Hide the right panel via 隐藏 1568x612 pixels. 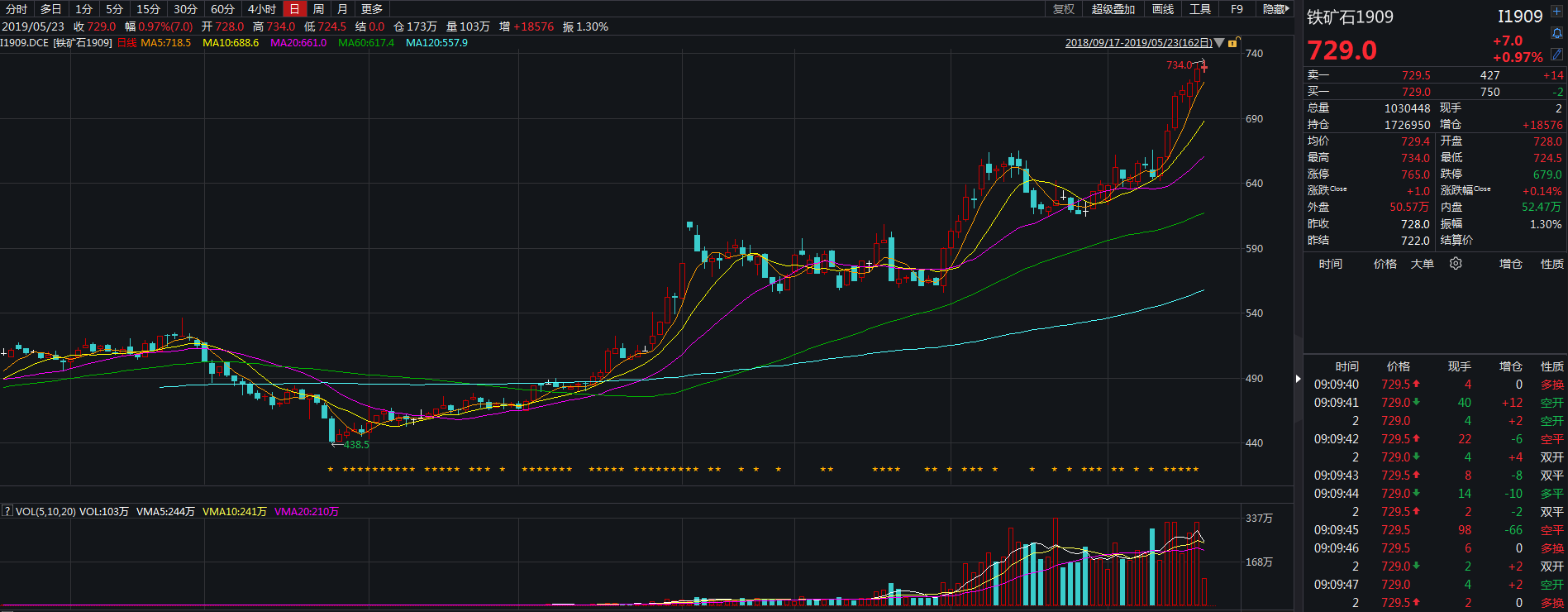(x=1276, y=9)
